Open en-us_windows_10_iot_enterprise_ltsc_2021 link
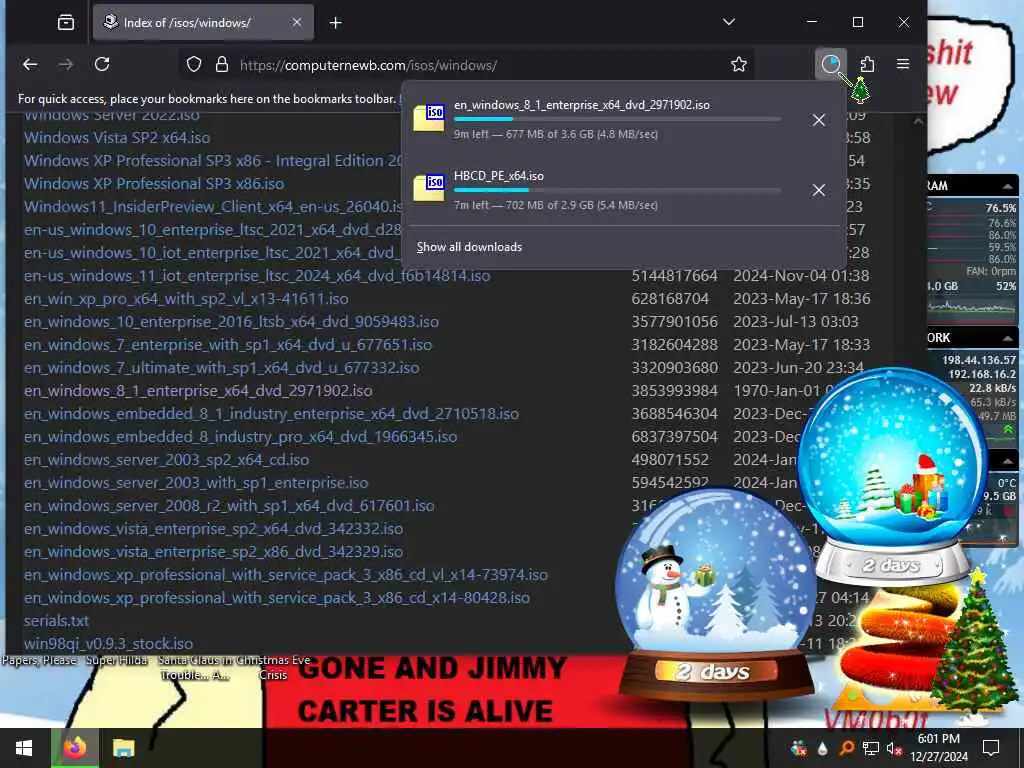The width and height of the screenshot is (1024, 768). [x=213, y=253]
